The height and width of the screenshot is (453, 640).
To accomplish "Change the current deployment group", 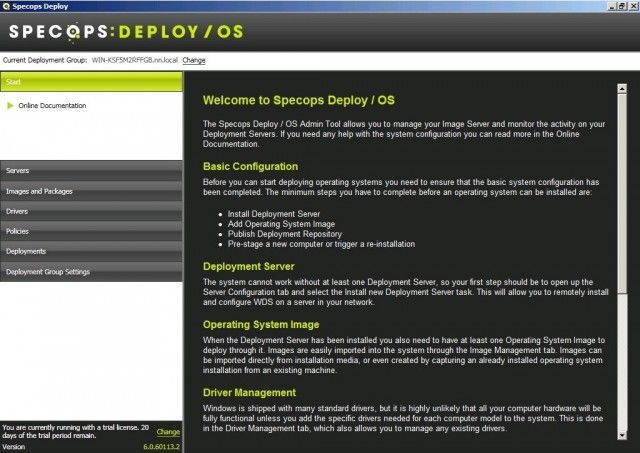I will (194, 60).
